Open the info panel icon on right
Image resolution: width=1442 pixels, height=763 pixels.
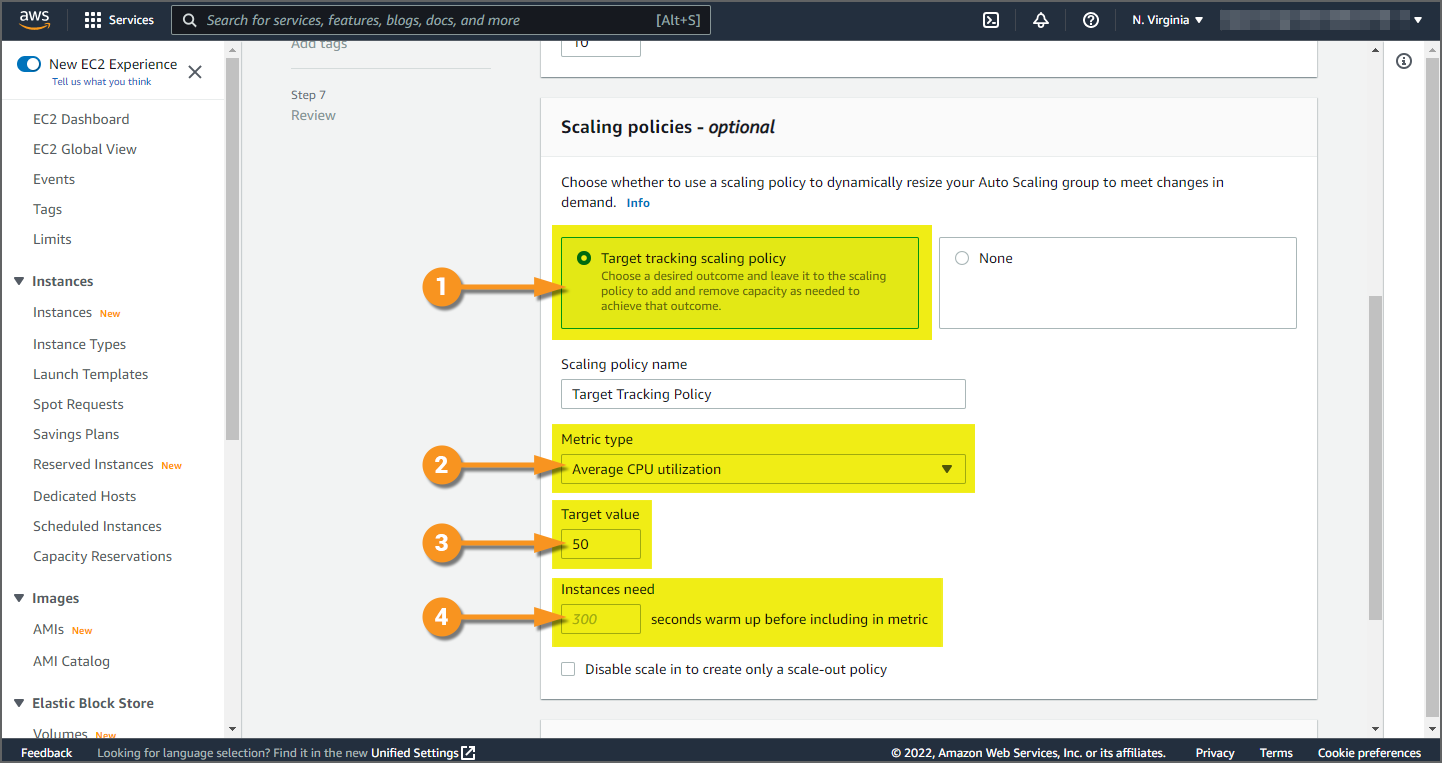click(x=1404, y=62)
